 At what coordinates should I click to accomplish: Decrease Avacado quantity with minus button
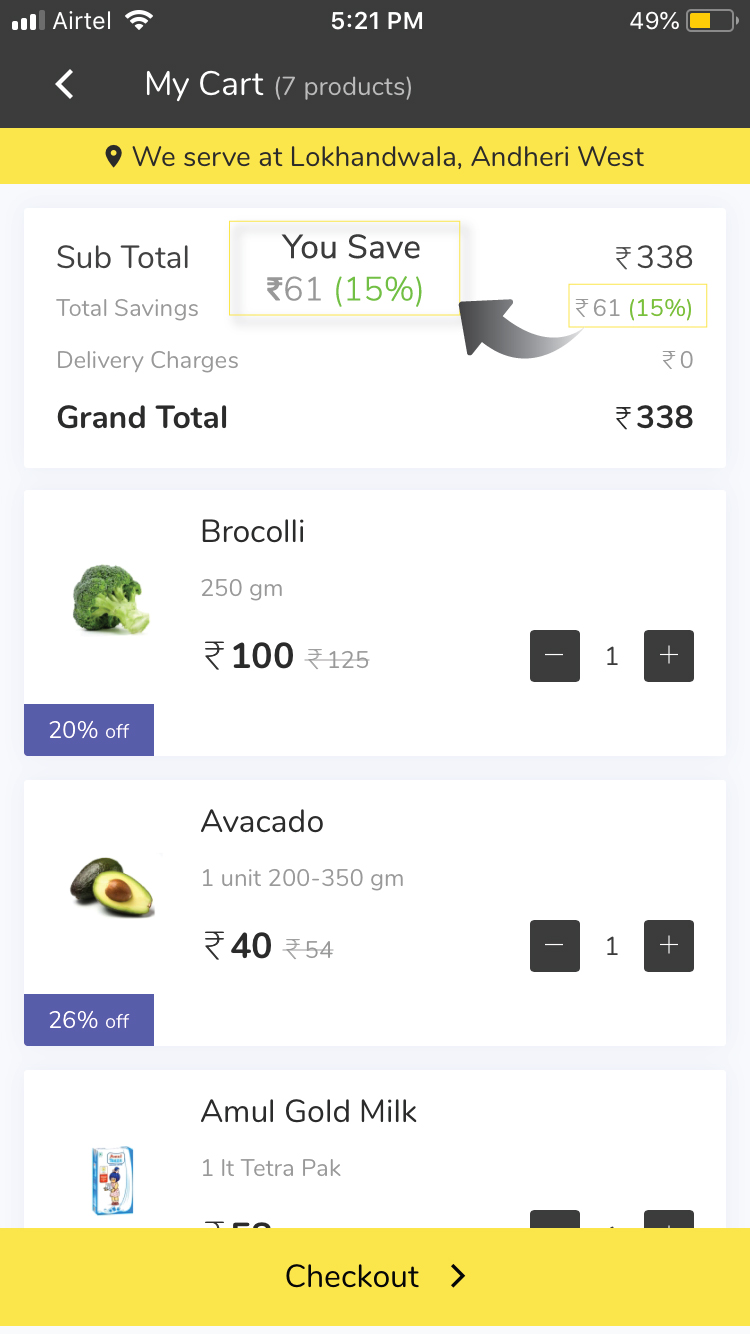555,946
